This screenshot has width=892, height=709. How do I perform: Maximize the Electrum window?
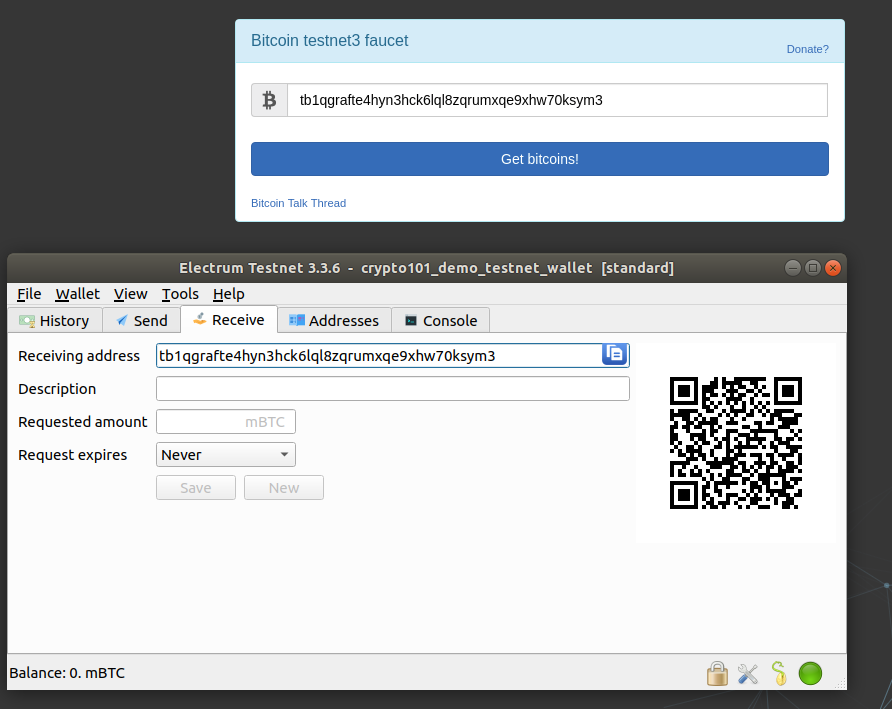pos(813,267)
